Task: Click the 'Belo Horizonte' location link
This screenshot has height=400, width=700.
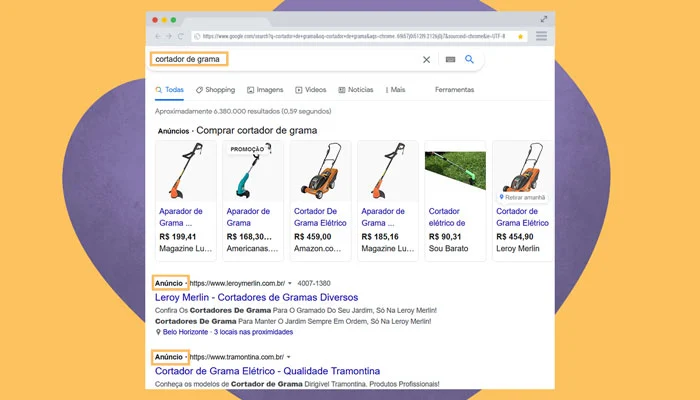Action: tap(185, 332)
